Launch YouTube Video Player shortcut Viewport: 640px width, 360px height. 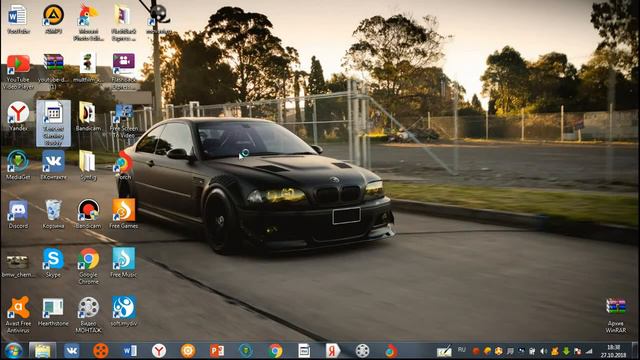pos(18,72)
